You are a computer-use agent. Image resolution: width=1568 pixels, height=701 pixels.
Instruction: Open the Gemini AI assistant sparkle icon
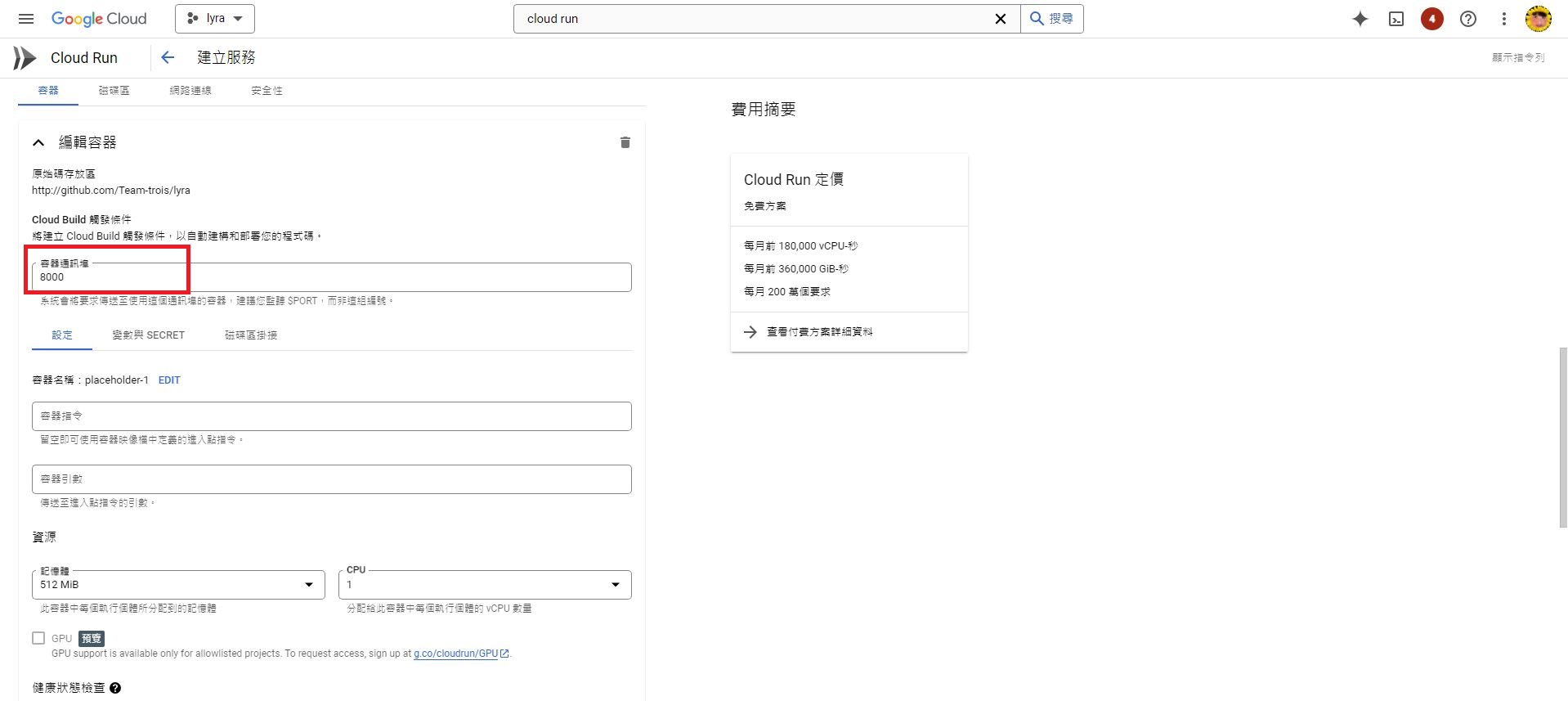pos(1360,19)
